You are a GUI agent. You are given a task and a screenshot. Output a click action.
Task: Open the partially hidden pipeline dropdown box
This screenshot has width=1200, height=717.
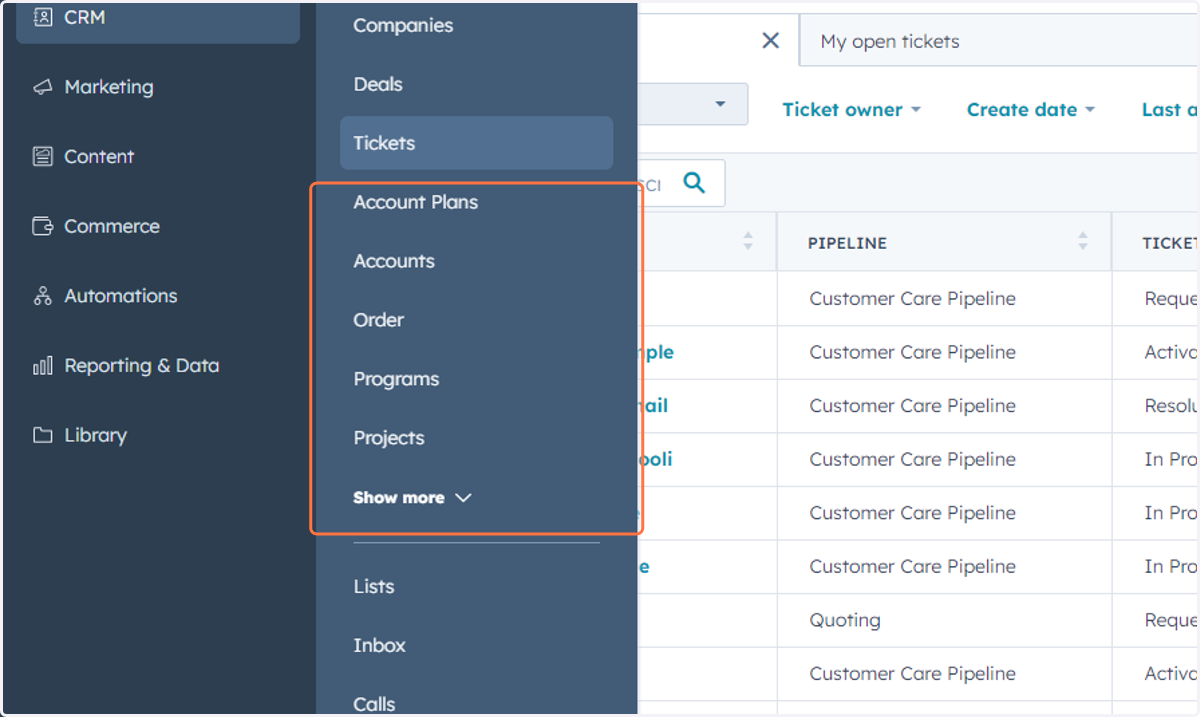click(x=693, y=104)
